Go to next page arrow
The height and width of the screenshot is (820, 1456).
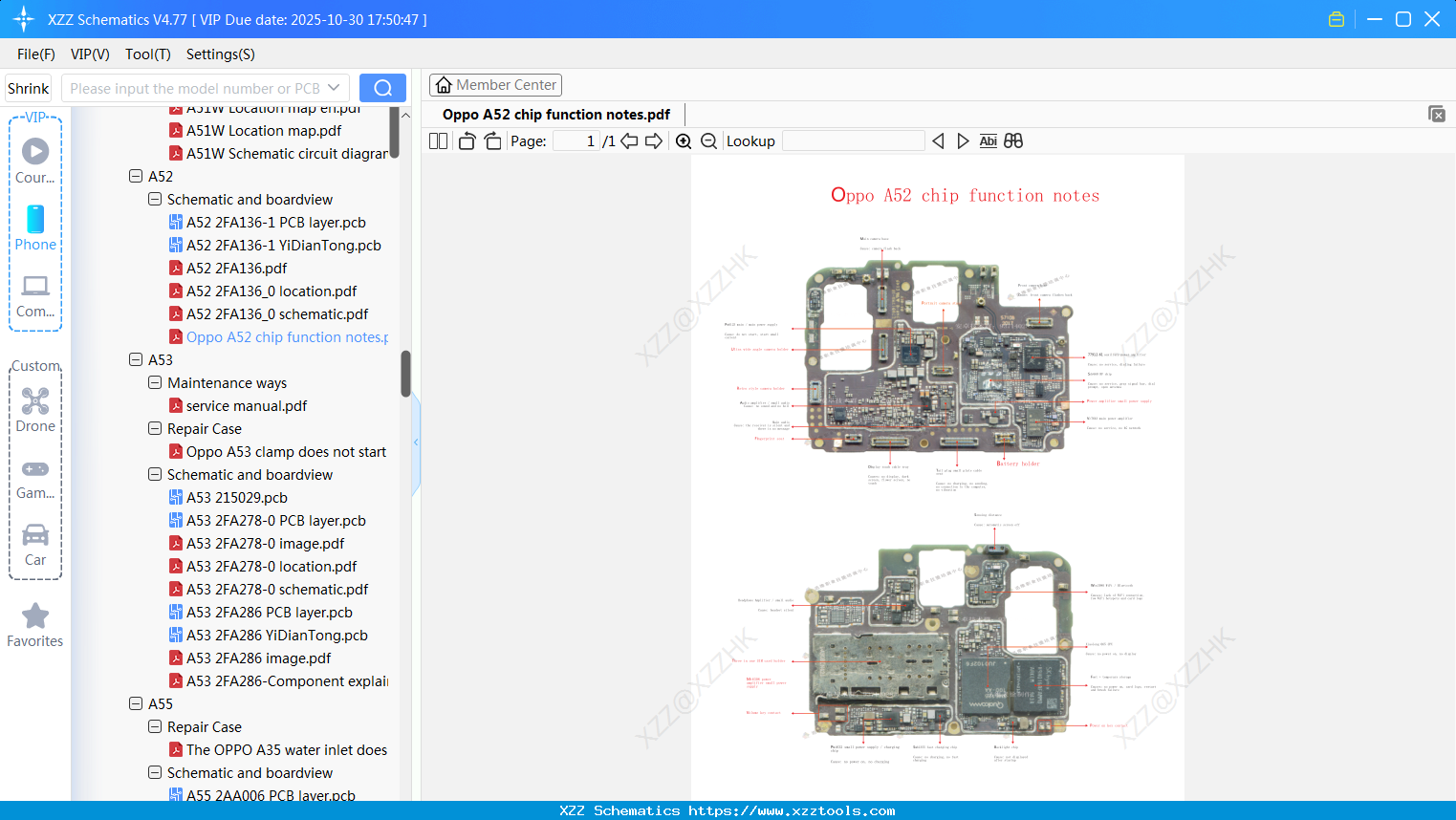[x=654, y=141]
